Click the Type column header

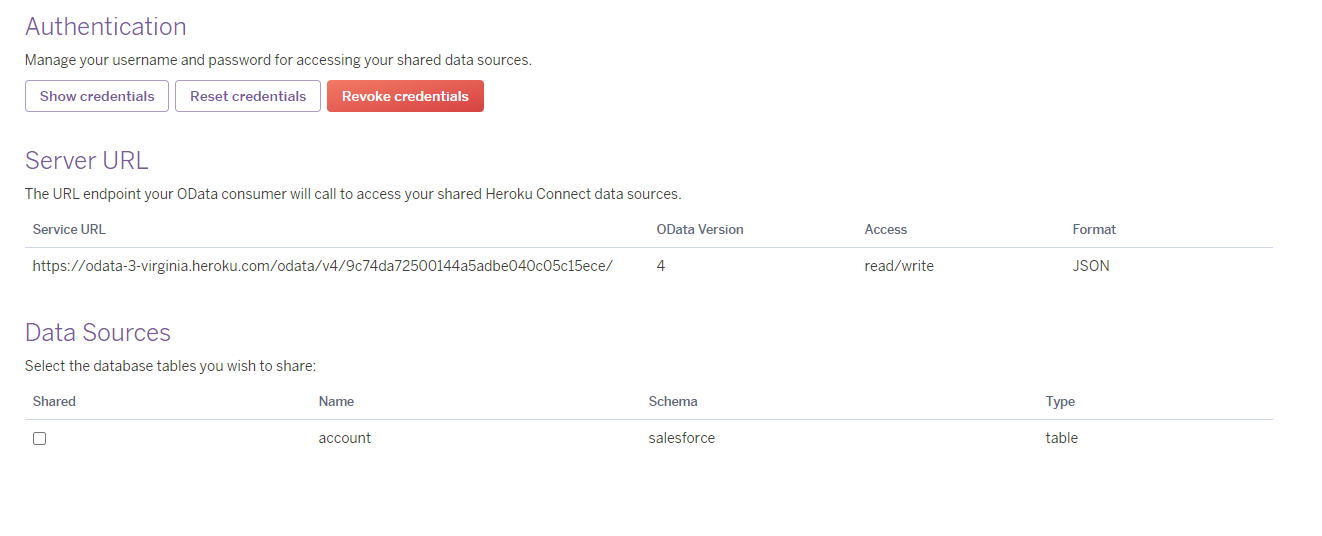[x=1060, y=401]
